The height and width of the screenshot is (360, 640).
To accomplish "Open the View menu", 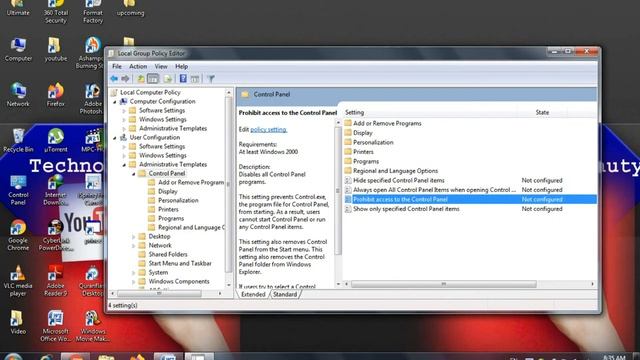I will click(161, 66).
